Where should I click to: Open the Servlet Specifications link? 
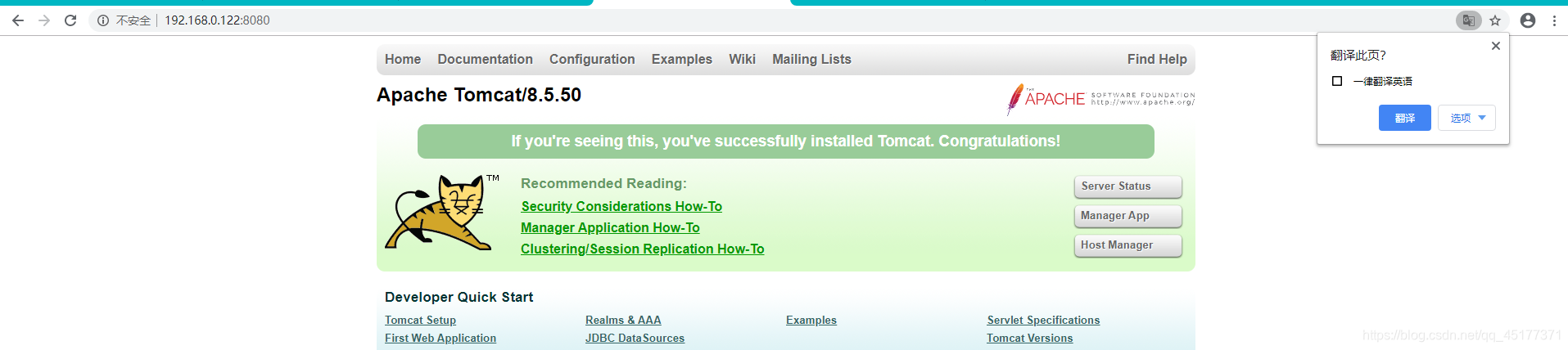(x=1043, y=321)
